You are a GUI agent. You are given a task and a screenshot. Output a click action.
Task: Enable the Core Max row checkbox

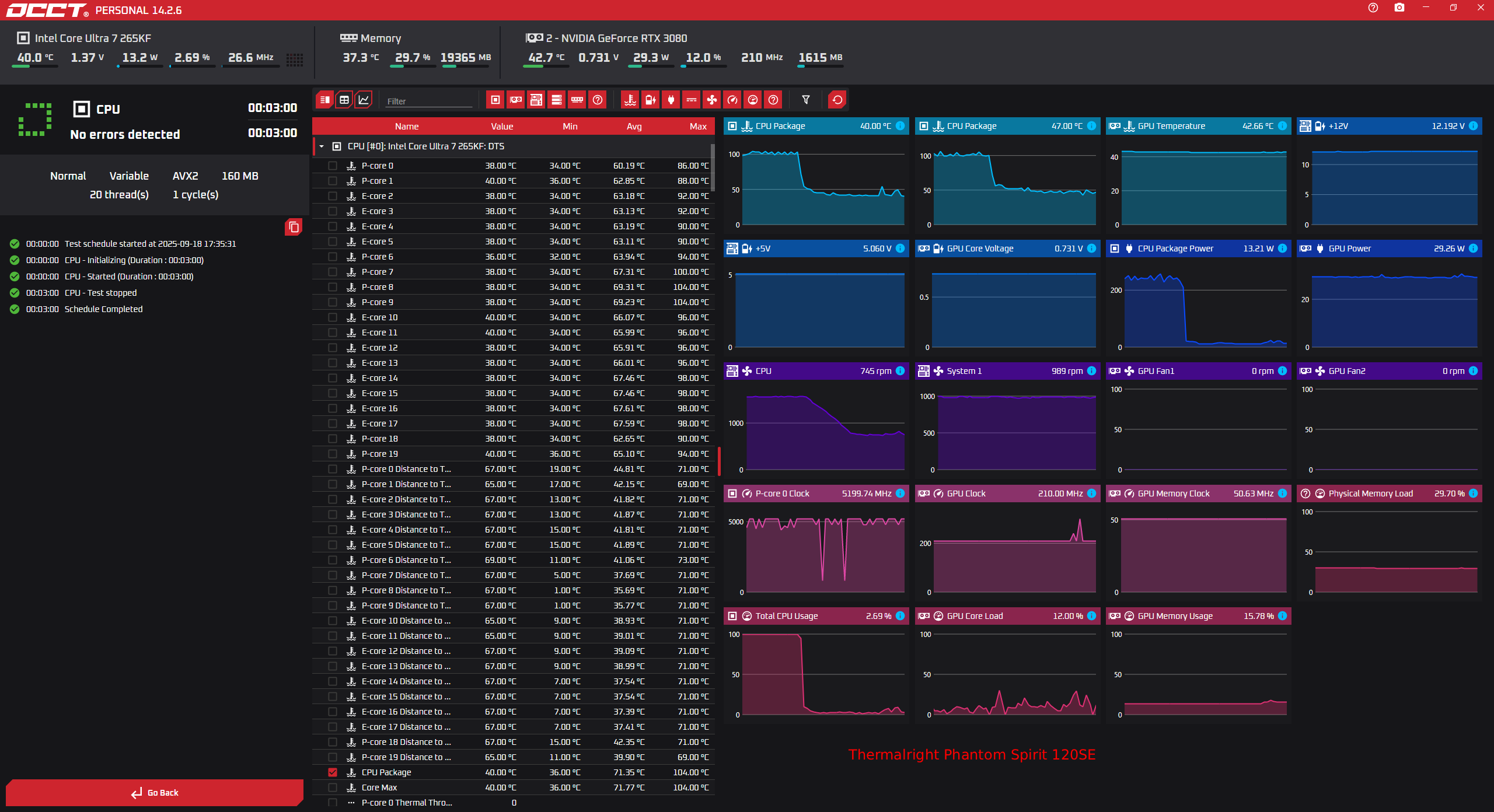[333, 787]
